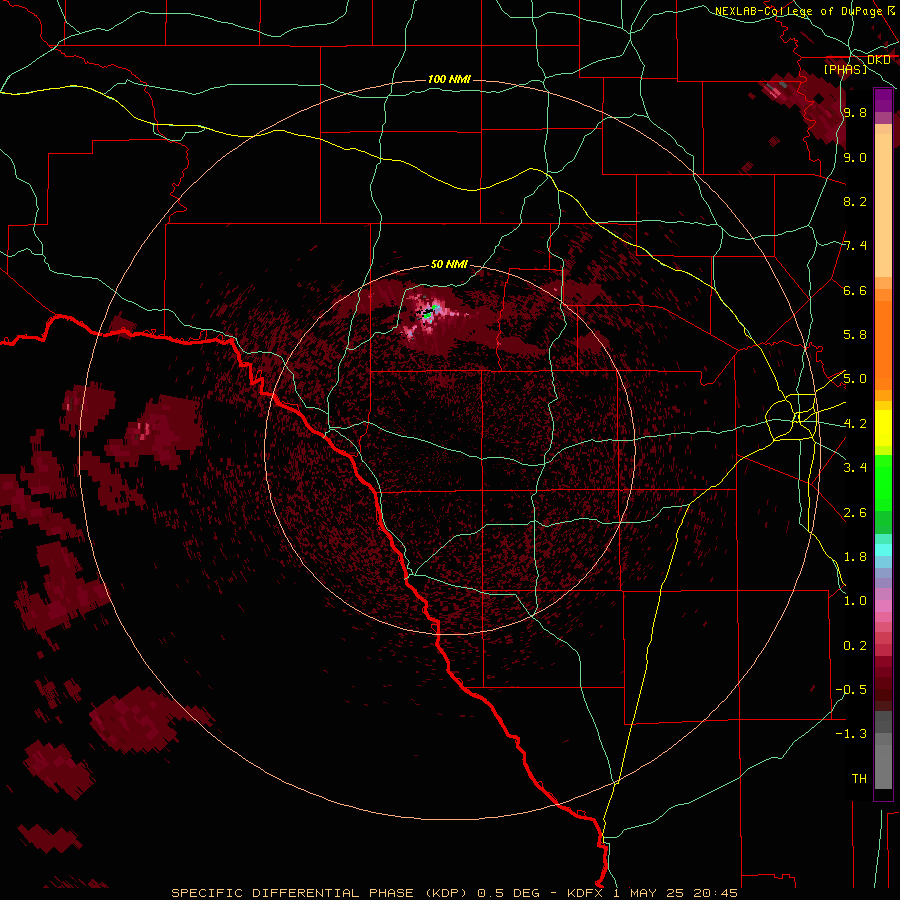Click the 100 NMI range ring label
This screenshot has height=900, width=900.
tap(449, 79)
